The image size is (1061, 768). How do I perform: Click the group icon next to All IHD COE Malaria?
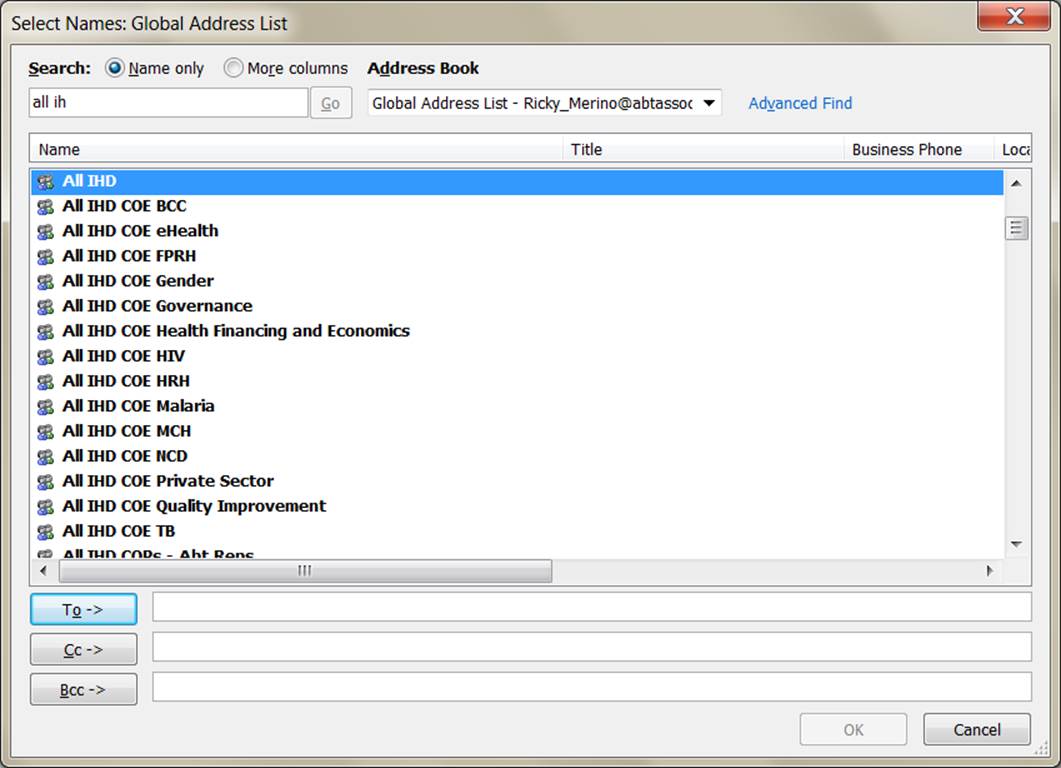[x=45, y=407]
